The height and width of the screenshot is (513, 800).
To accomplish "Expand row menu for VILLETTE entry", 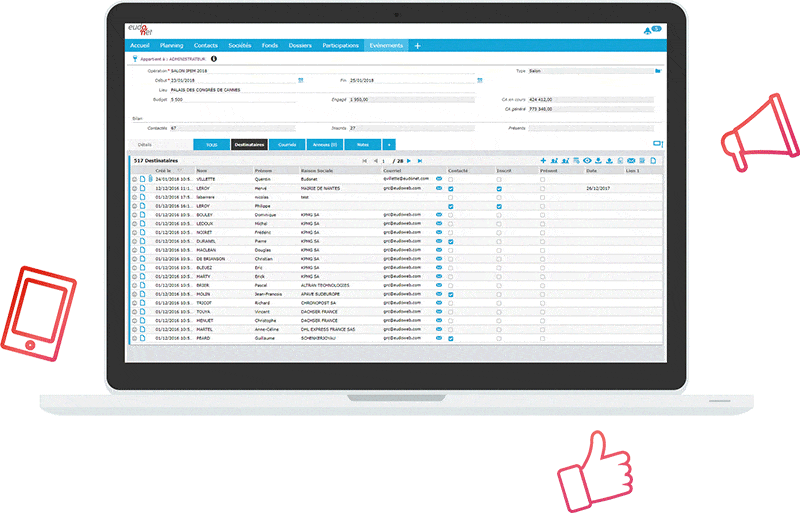I will pyautogui.click(x=135, y=179).
